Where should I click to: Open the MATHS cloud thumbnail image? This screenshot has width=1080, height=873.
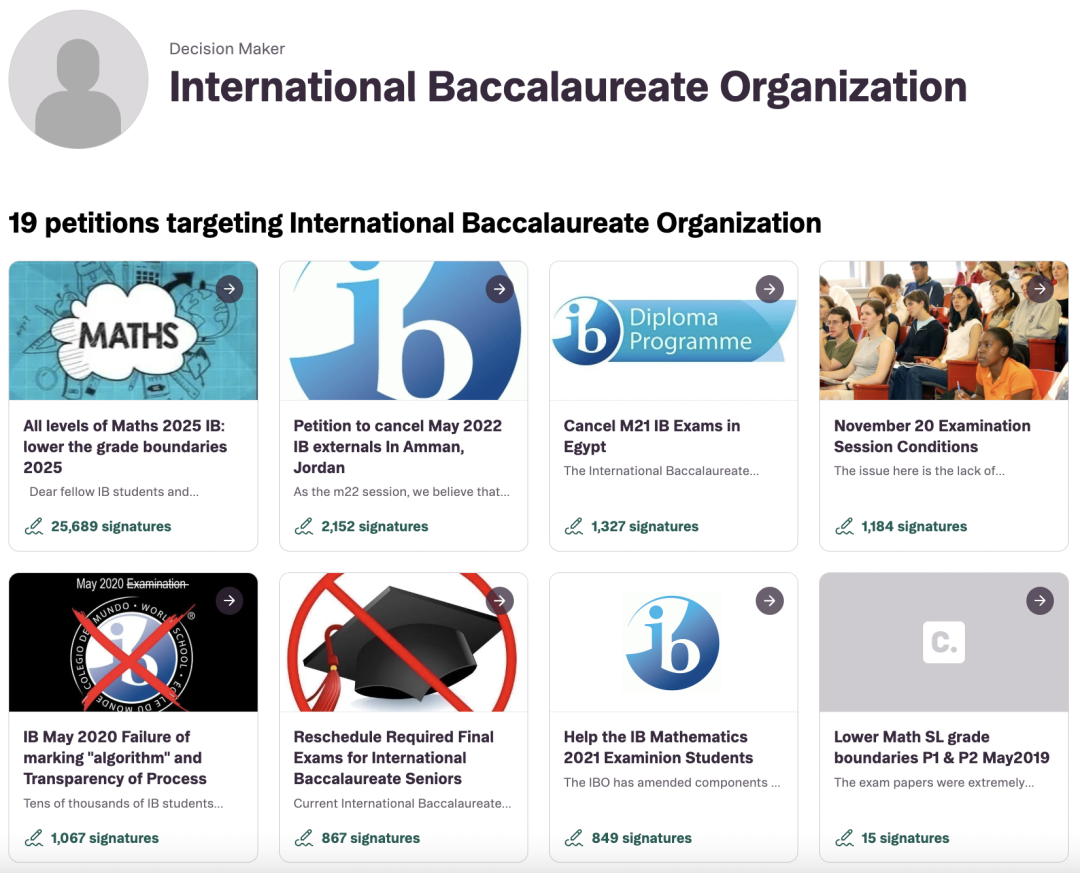pyautogui.click(x=133, y=331)
